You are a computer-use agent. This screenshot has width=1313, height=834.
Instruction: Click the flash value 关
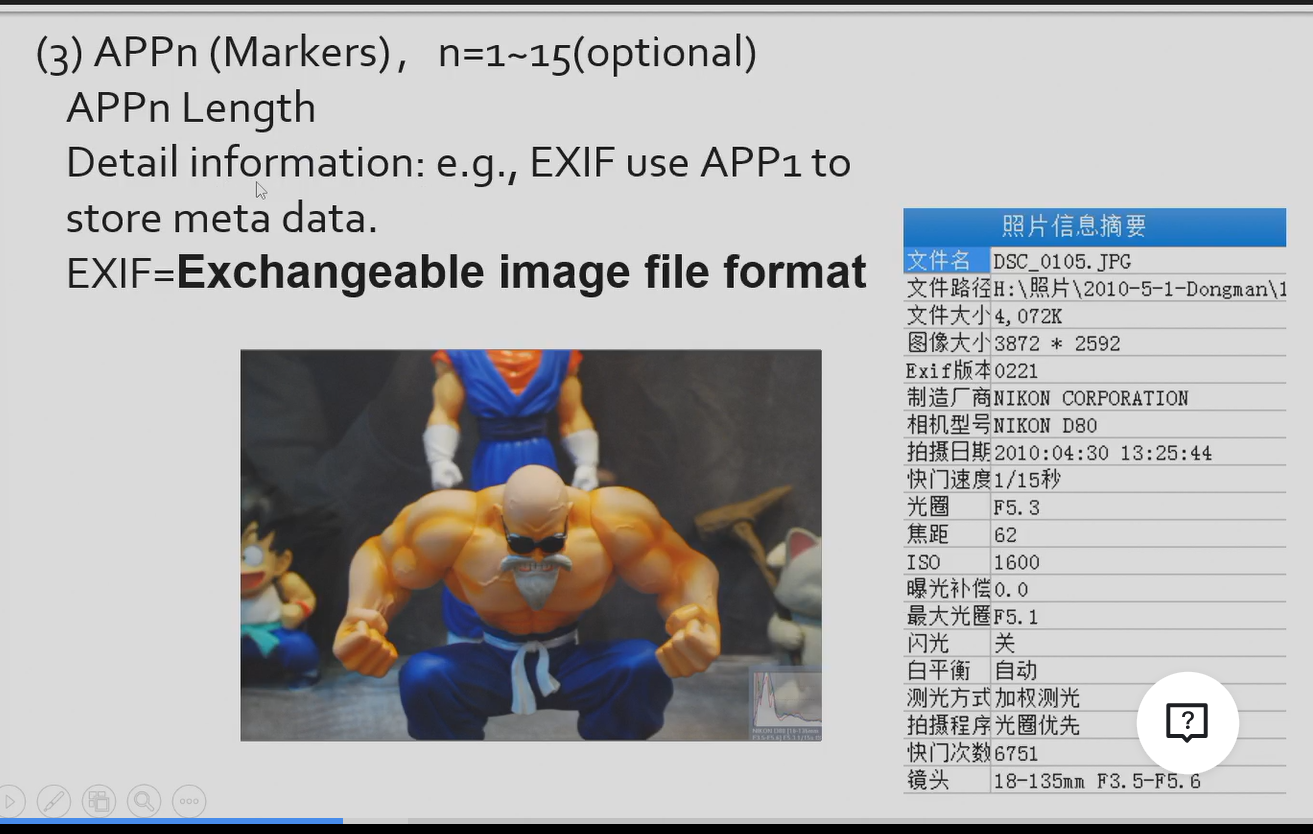[1004, 643]
